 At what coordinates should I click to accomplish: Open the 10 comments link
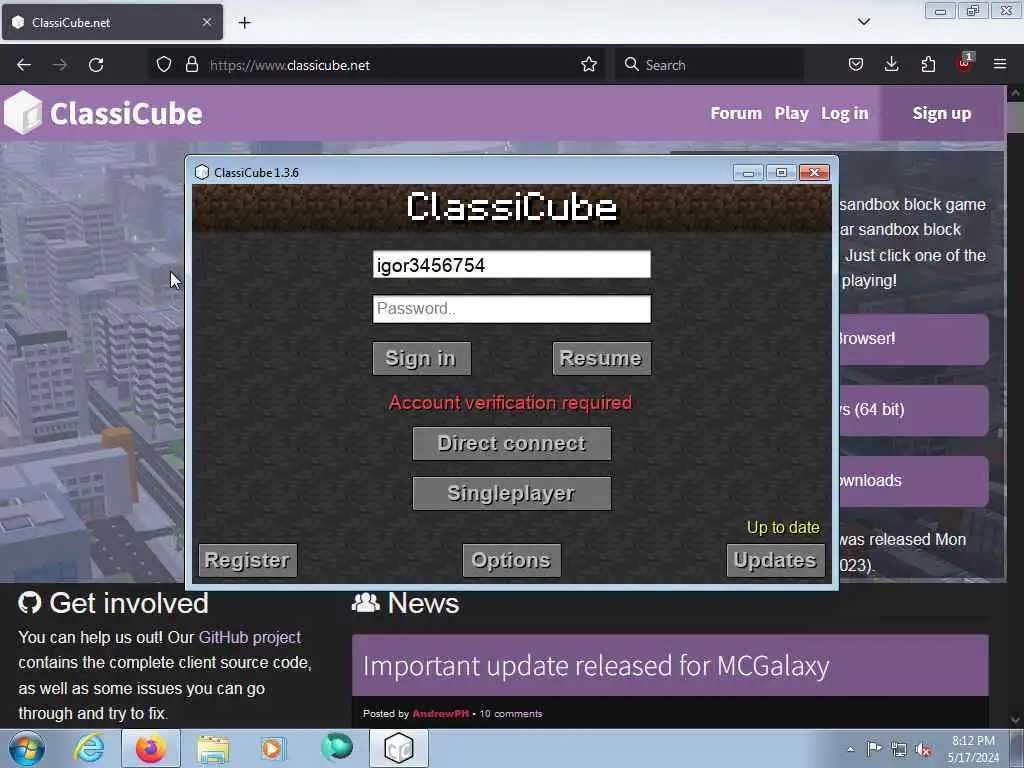pyautogui.click(x=511, y=713)
